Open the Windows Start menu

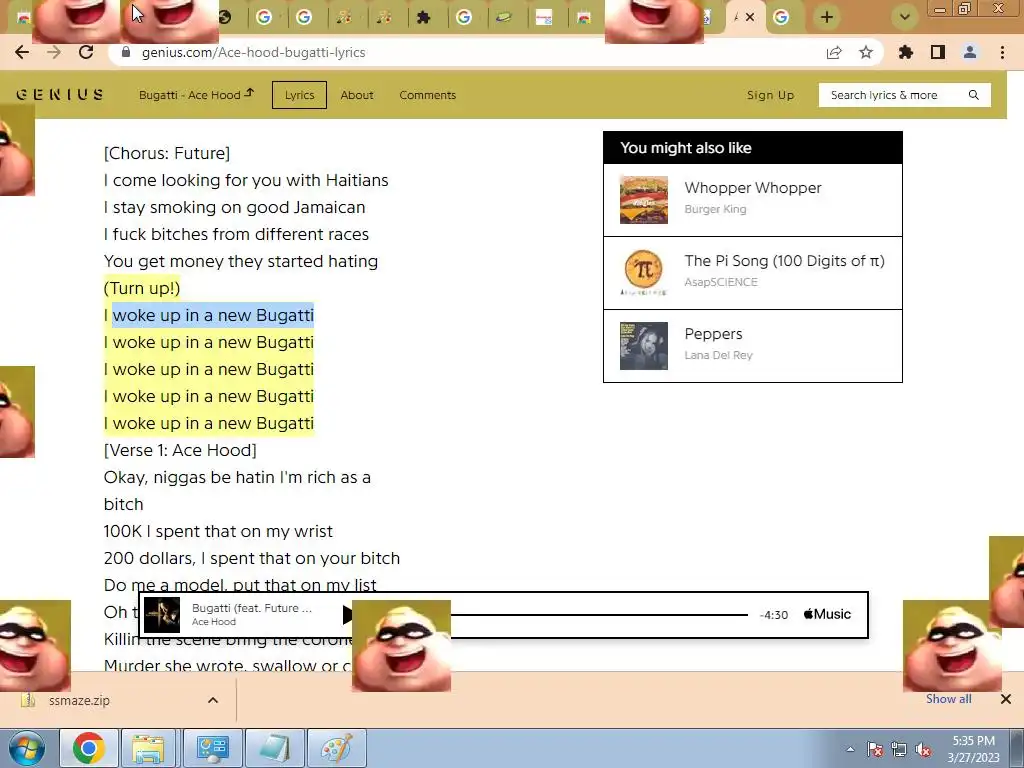(26, 748)
